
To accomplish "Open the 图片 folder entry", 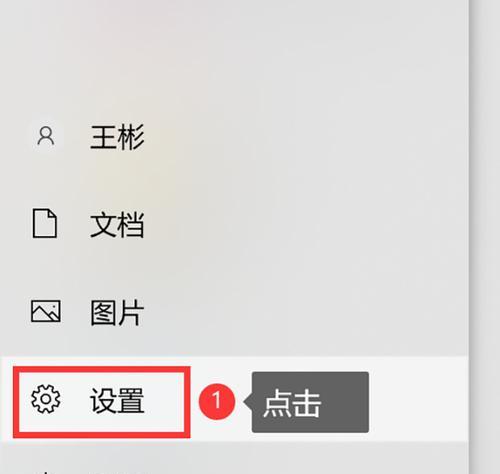I will click(117, 312).
